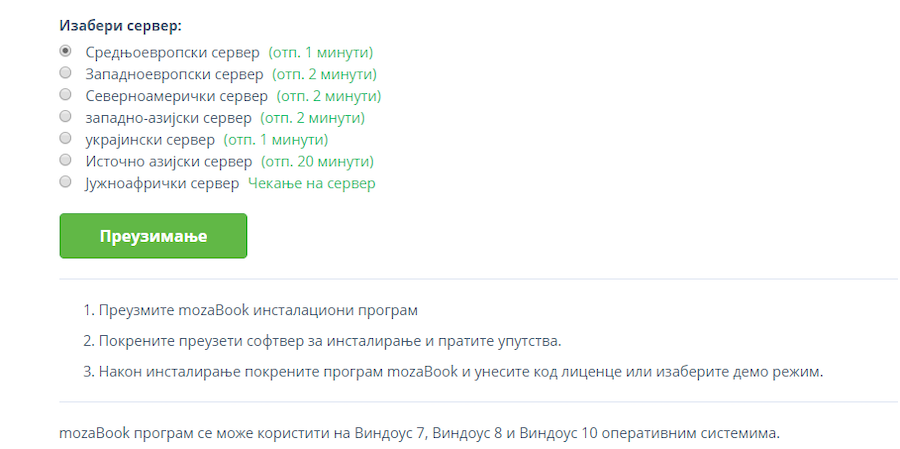The height and width of the screenshot is (449, 900).
Task: Click step 1 Преузмите mozaBook instruction
Action: [x=250, y=311]
